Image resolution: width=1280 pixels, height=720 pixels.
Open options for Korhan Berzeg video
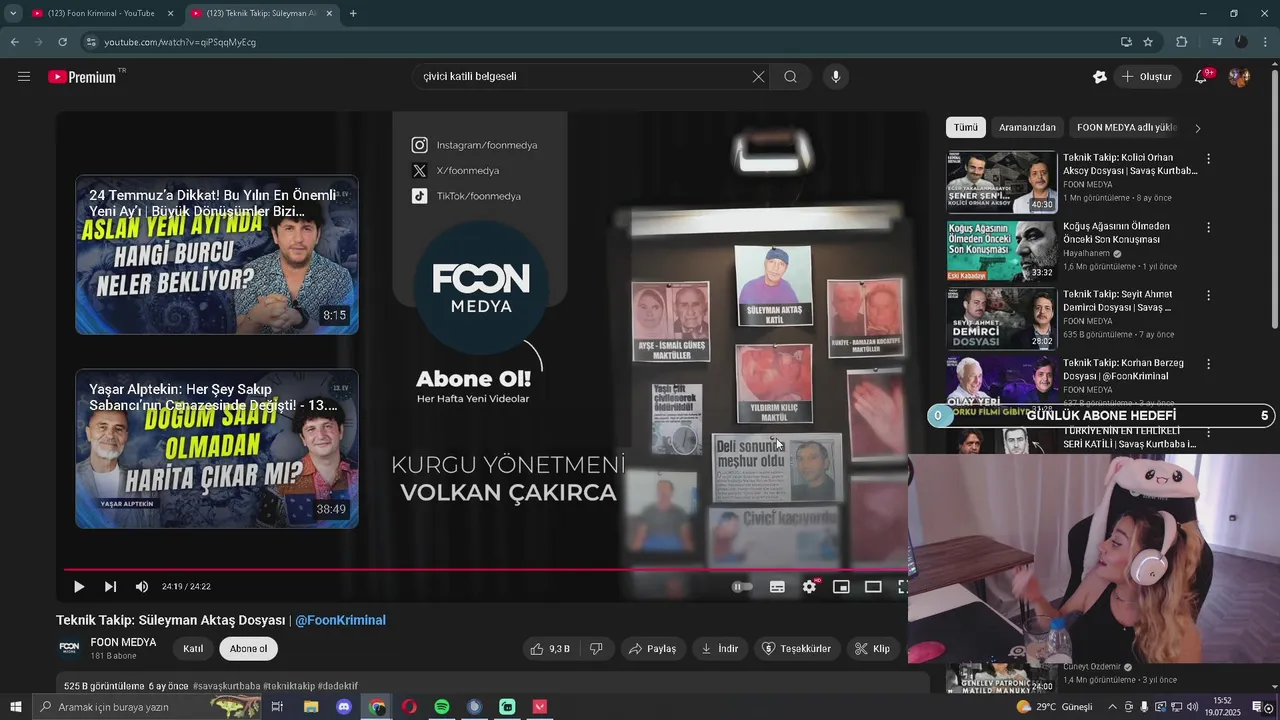pyautogui.click(x=1208, y=364)
